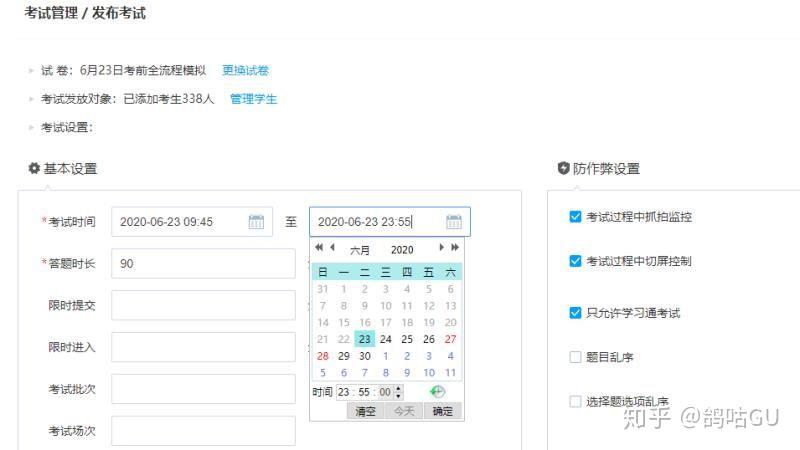Click the green clock icon in time row
This screenshot has width=800, height=450.
click(x=437, y=392)
